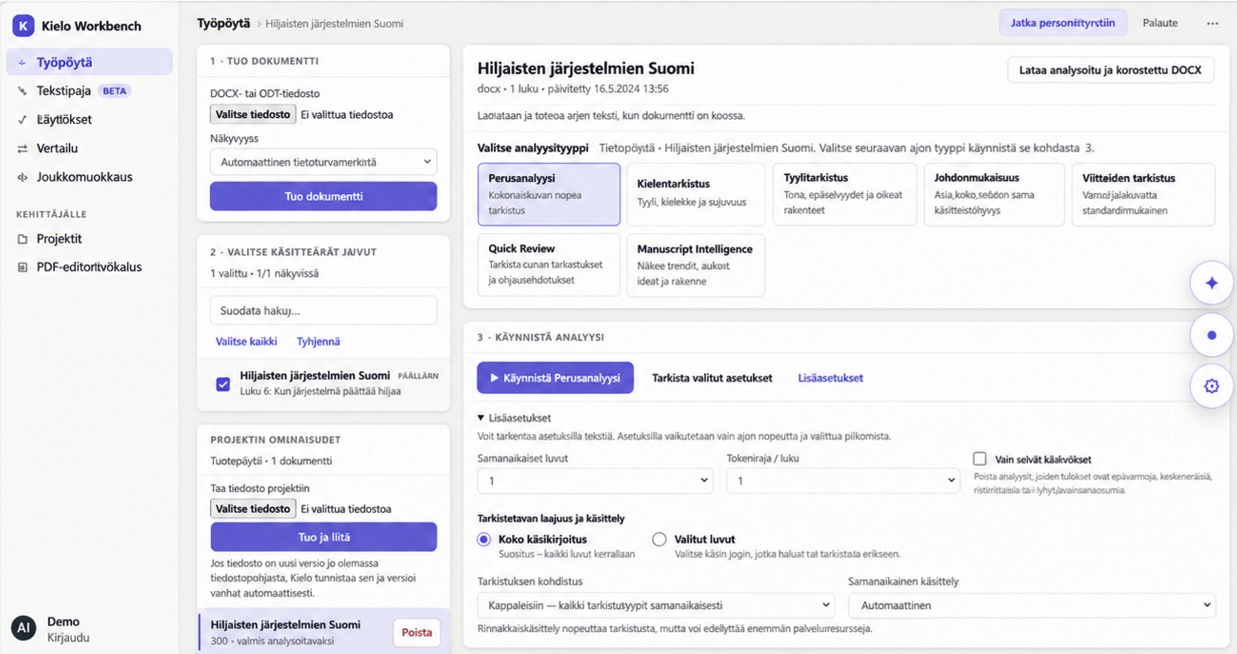Click the Poista button
This screenshot has height=654, width=1237.
[417, 632]
